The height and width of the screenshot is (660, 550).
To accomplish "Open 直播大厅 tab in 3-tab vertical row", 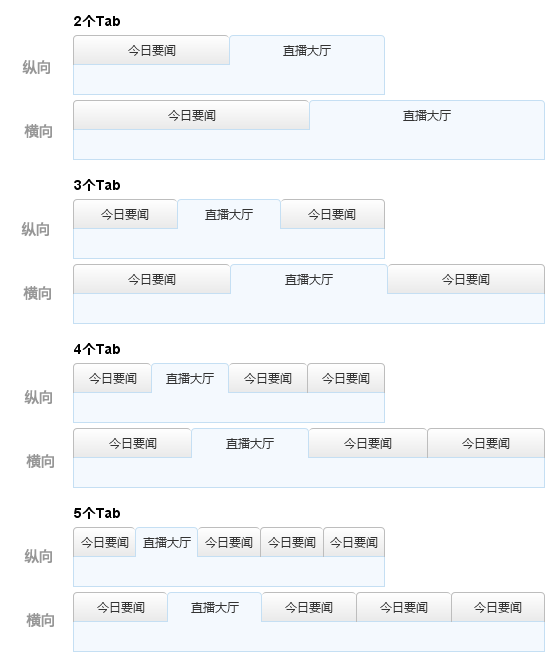I will [x=229, y=214].
